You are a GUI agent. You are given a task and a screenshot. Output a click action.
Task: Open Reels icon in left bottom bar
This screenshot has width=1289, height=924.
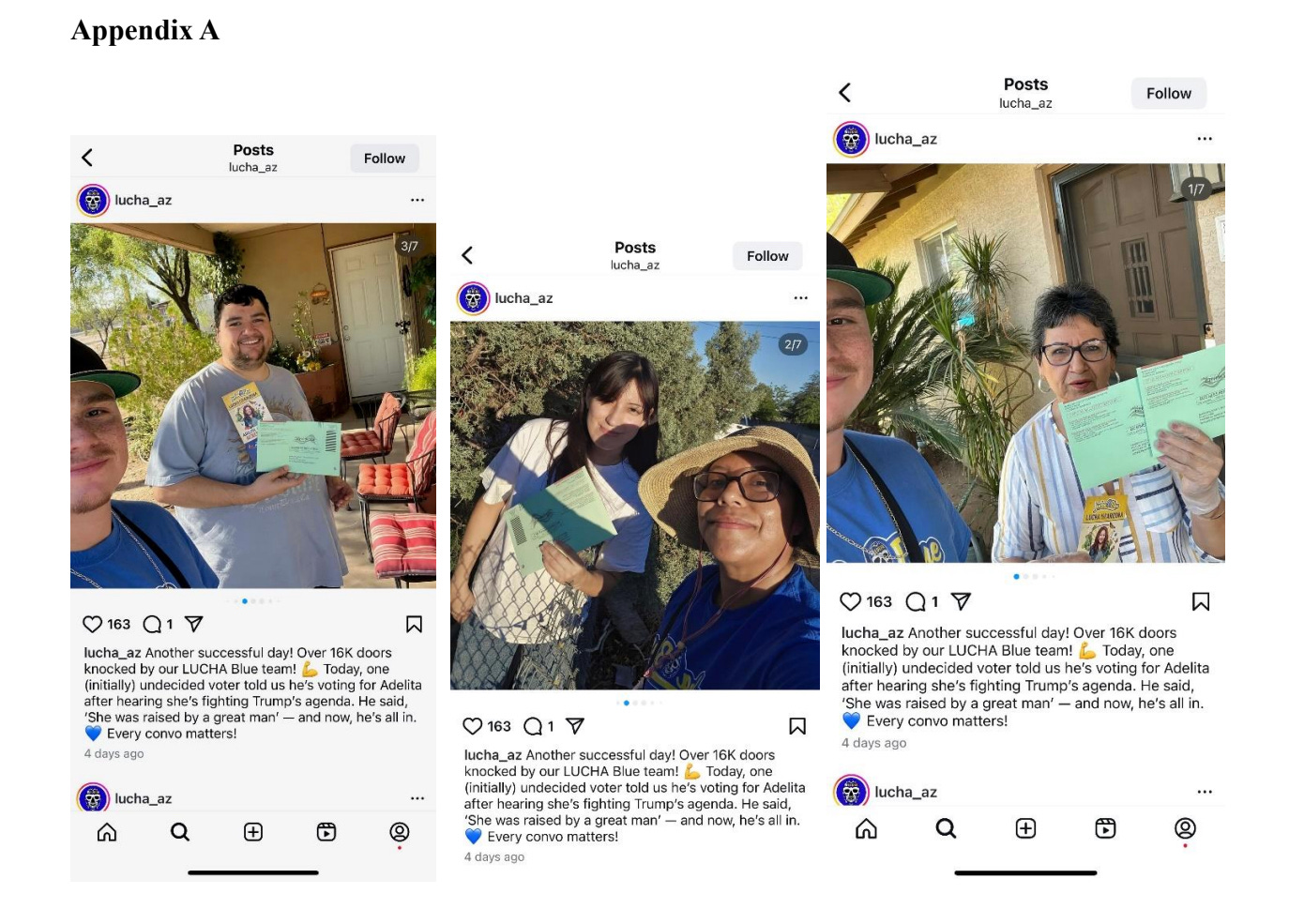(326, 832)
